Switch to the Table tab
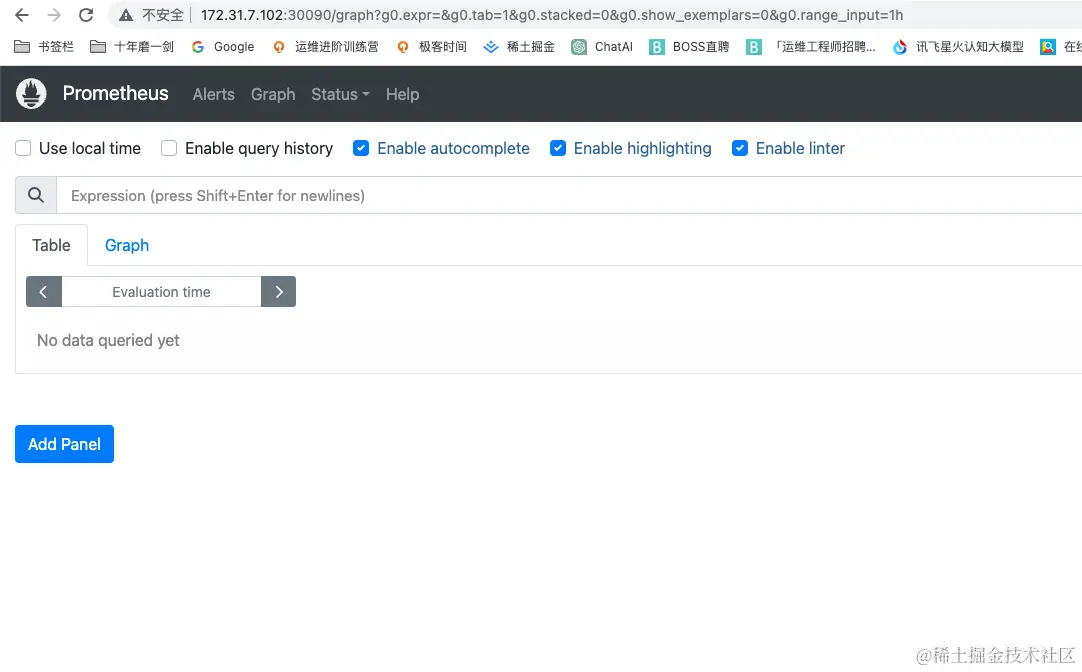The height and width of the screenshot is (672, 1082). 51,246
